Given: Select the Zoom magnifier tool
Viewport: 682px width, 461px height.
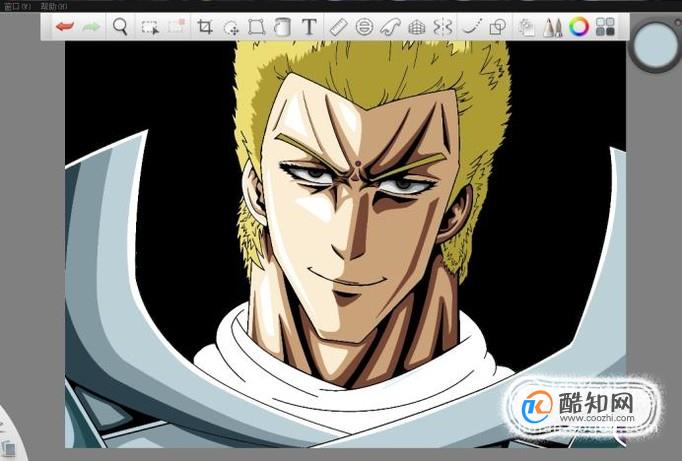Looking at the screenshot, I should point(120,27).
